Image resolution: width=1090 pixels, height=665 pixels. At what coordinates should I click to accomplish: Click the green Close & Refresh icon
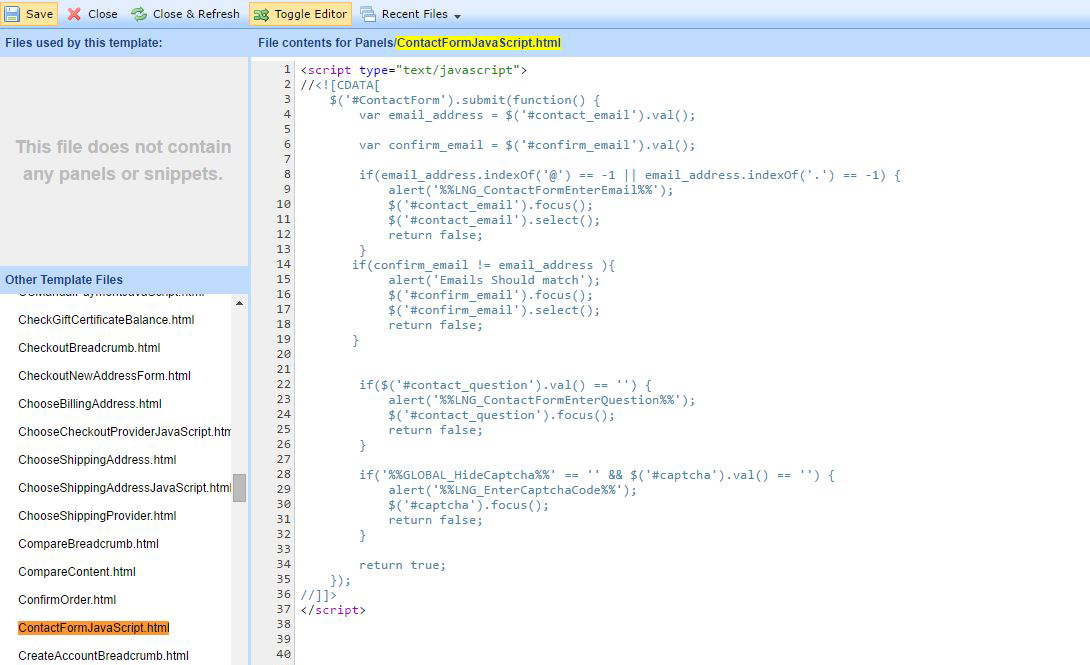pyautogui.click(x=139, y=14)
